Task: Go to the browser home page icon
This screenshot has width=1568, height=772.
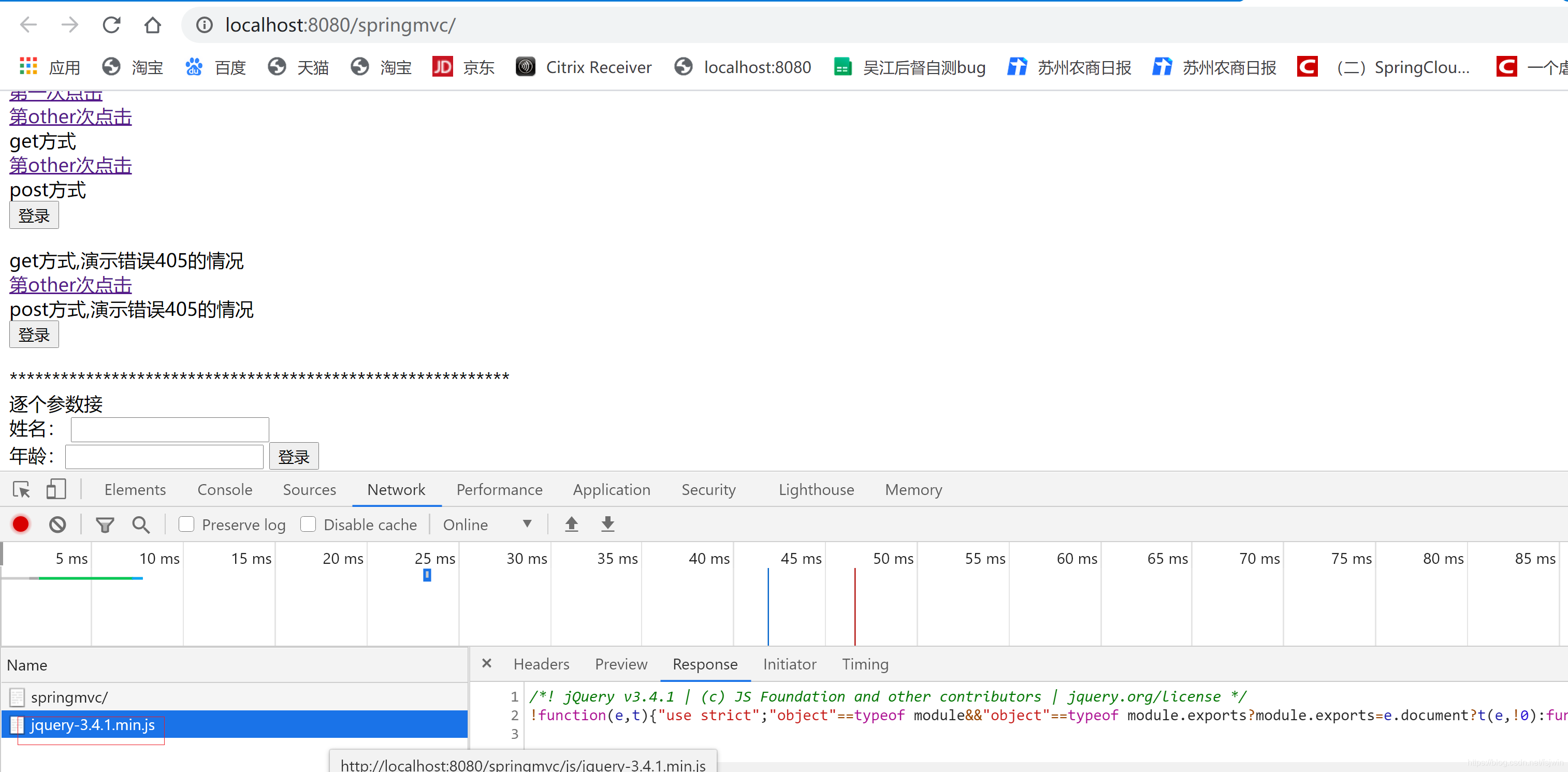Action: 152,25
